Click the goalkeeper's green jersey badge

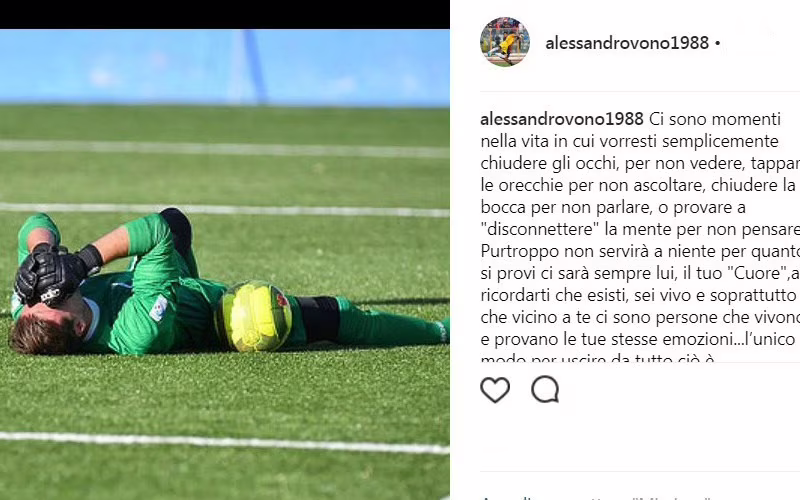pyautogui.click(x=159, y=308)
